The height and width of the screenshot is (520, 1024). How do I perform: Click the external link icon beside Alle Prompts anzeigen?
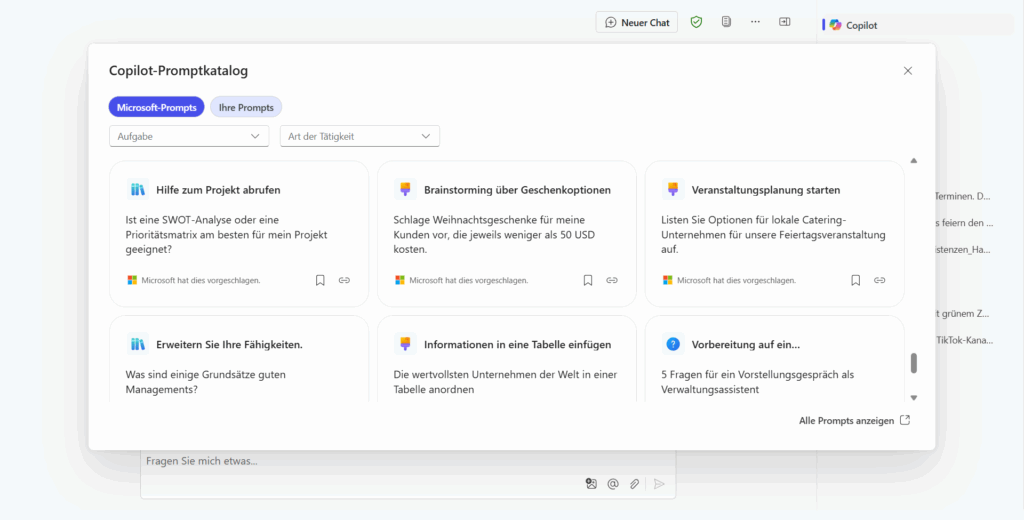(905, 420)
